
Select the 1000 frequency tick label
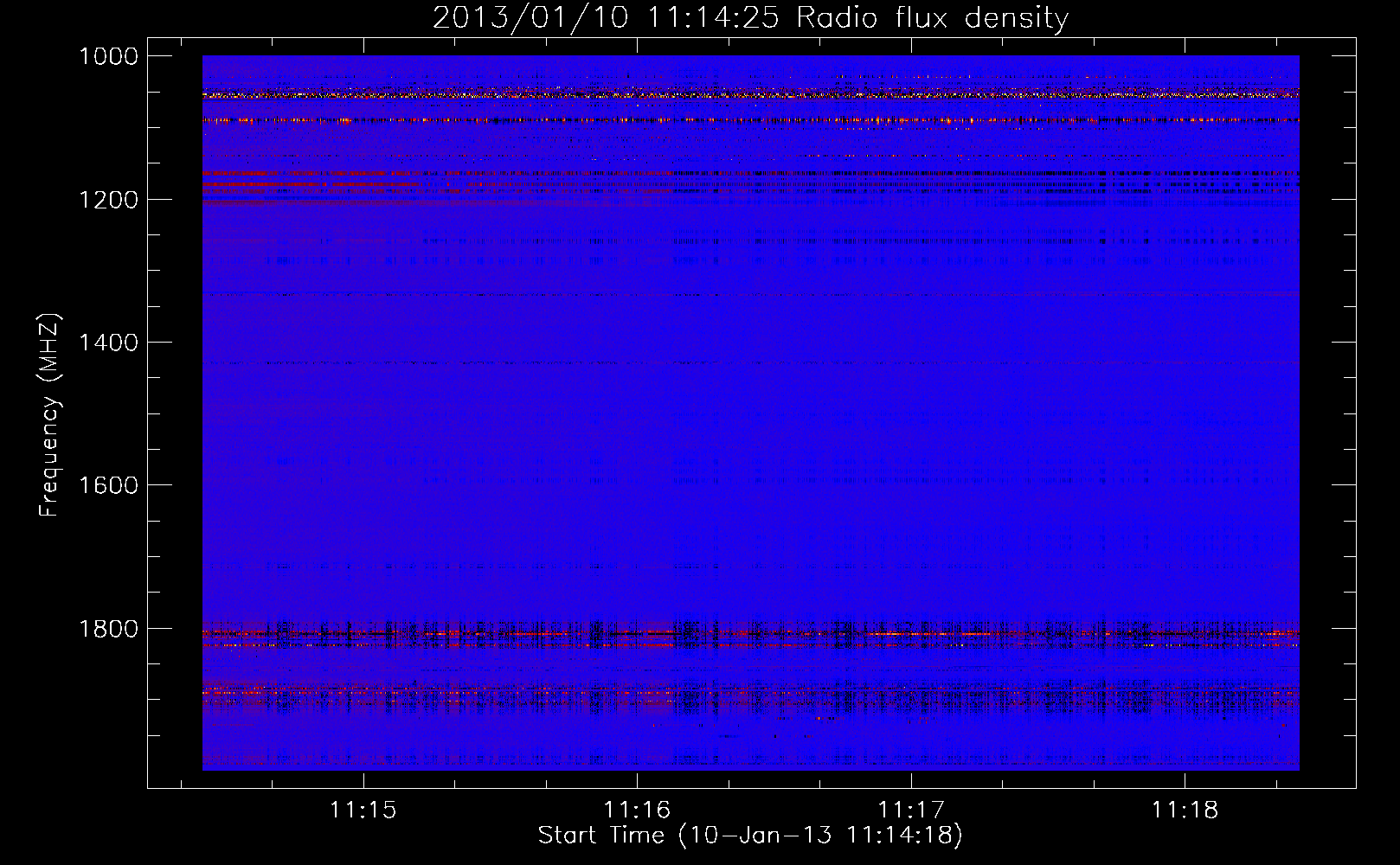108,56
